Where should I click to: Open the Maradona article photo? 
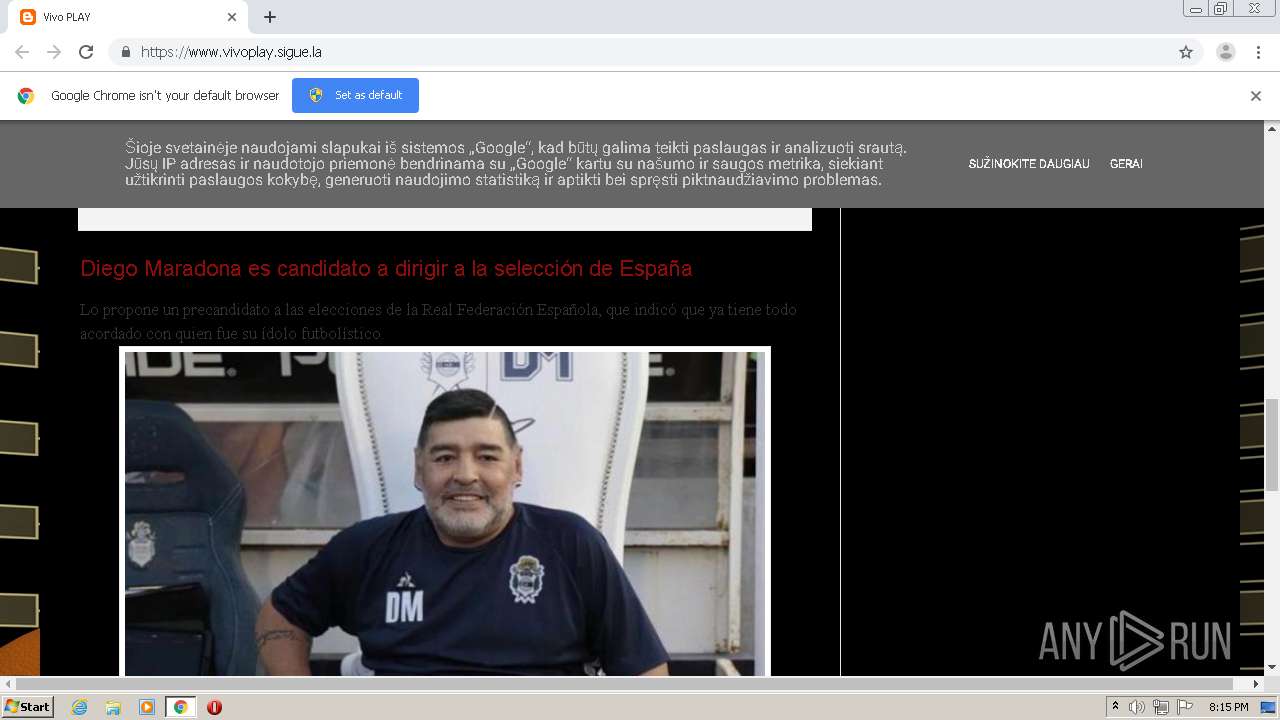point(445,512)
